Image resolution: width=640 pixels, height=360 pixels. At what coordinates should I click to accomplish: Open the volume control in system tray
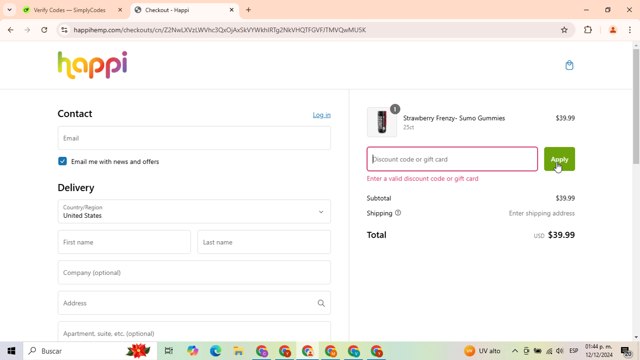click(560, 351)
